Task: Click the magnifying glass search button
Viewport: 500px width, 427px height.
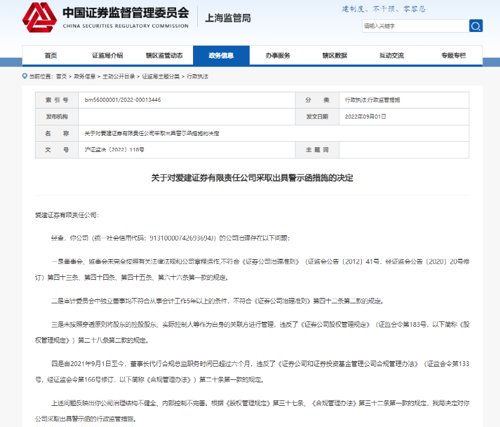Action: click(x=476, y=26)
